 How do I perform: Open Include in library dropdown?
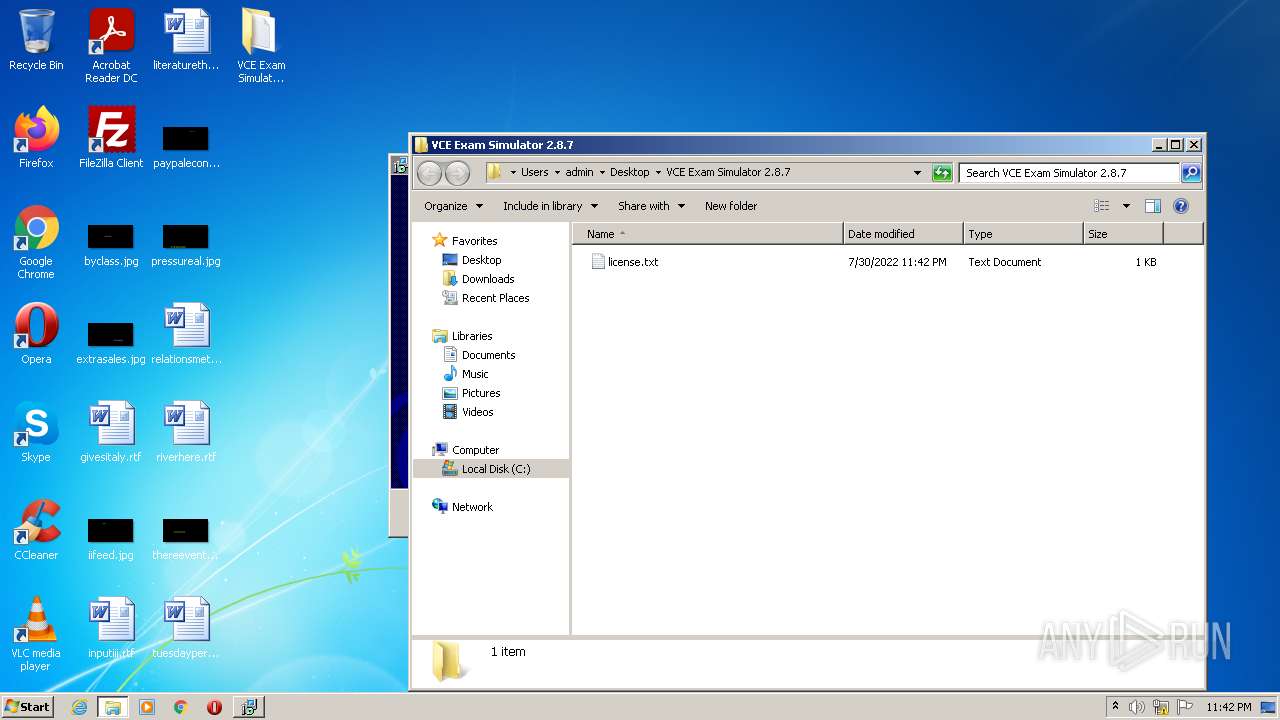550,206
